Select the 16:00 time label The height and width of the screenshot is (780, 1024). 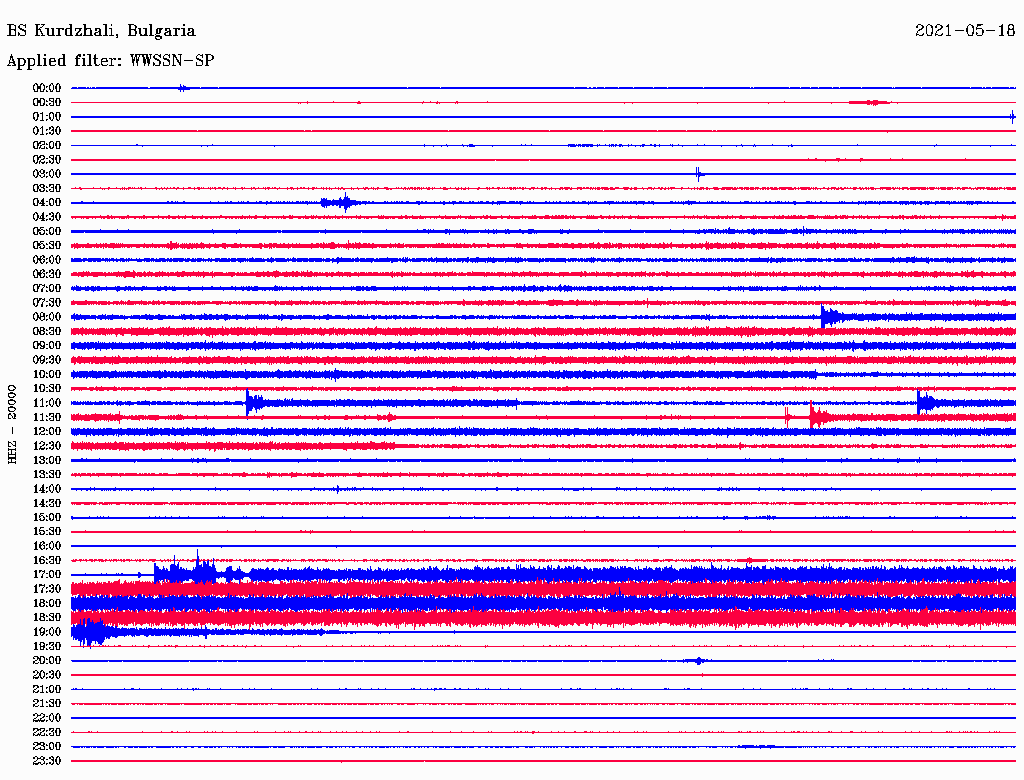point(47,546)
